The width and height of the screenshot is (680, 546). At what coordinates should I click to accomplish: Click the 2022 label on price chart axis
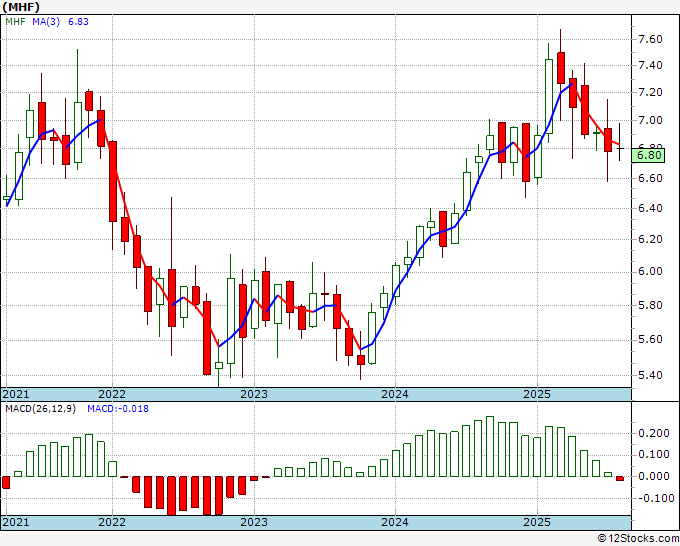[x=112, y=394]
